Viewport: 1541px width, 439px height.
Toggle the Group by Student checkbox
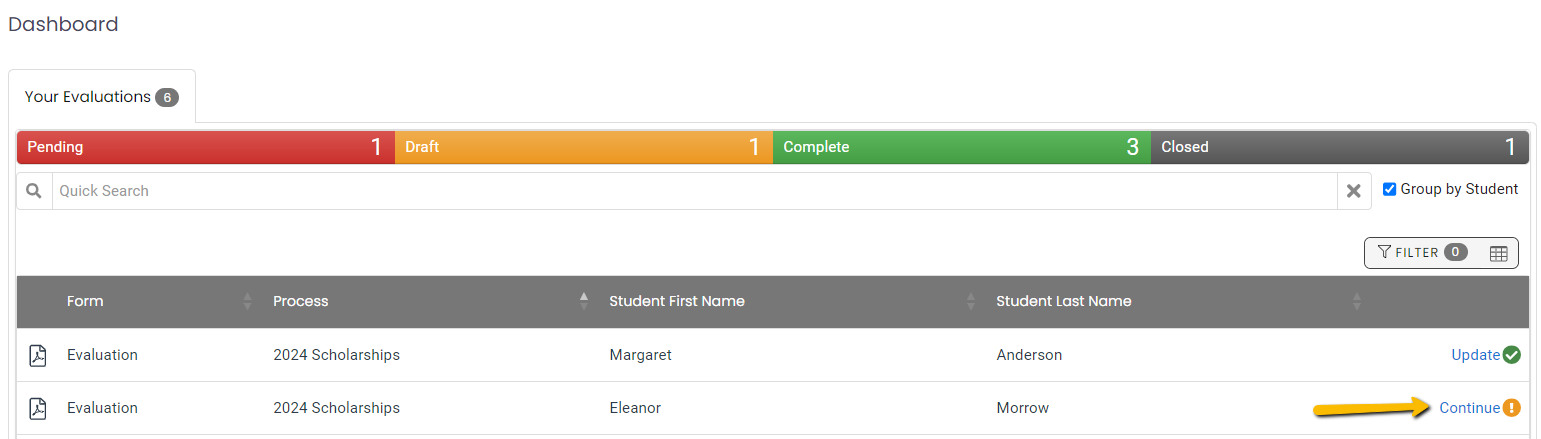(x=1389, y=189)
